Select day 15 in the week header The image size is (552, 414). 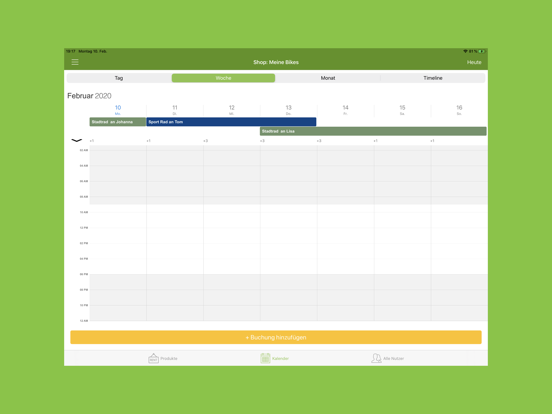pyautogui.click(x=402, y=109)
